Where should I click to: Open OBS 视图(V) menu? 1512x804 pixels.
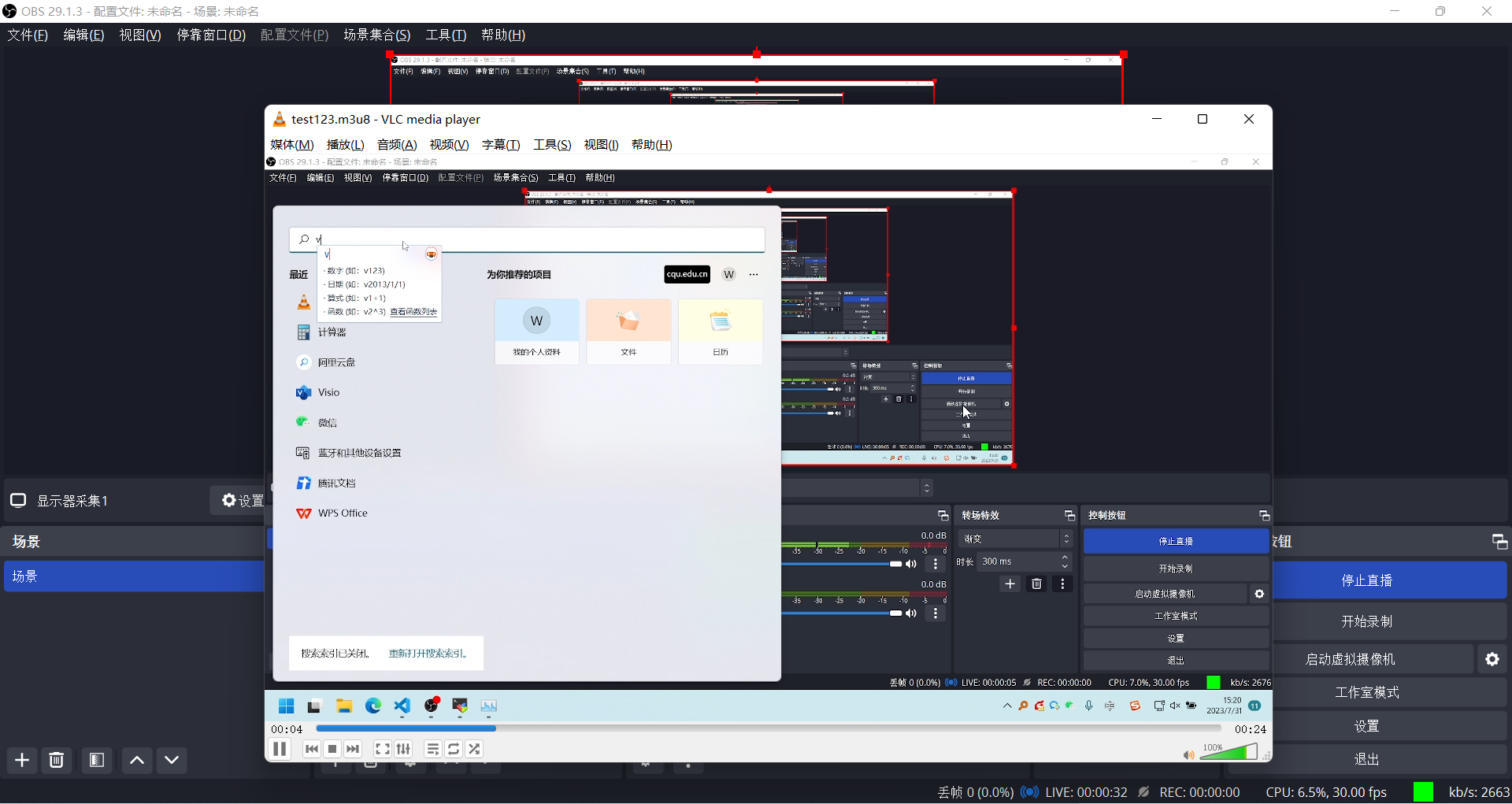[x=140, y=35]
